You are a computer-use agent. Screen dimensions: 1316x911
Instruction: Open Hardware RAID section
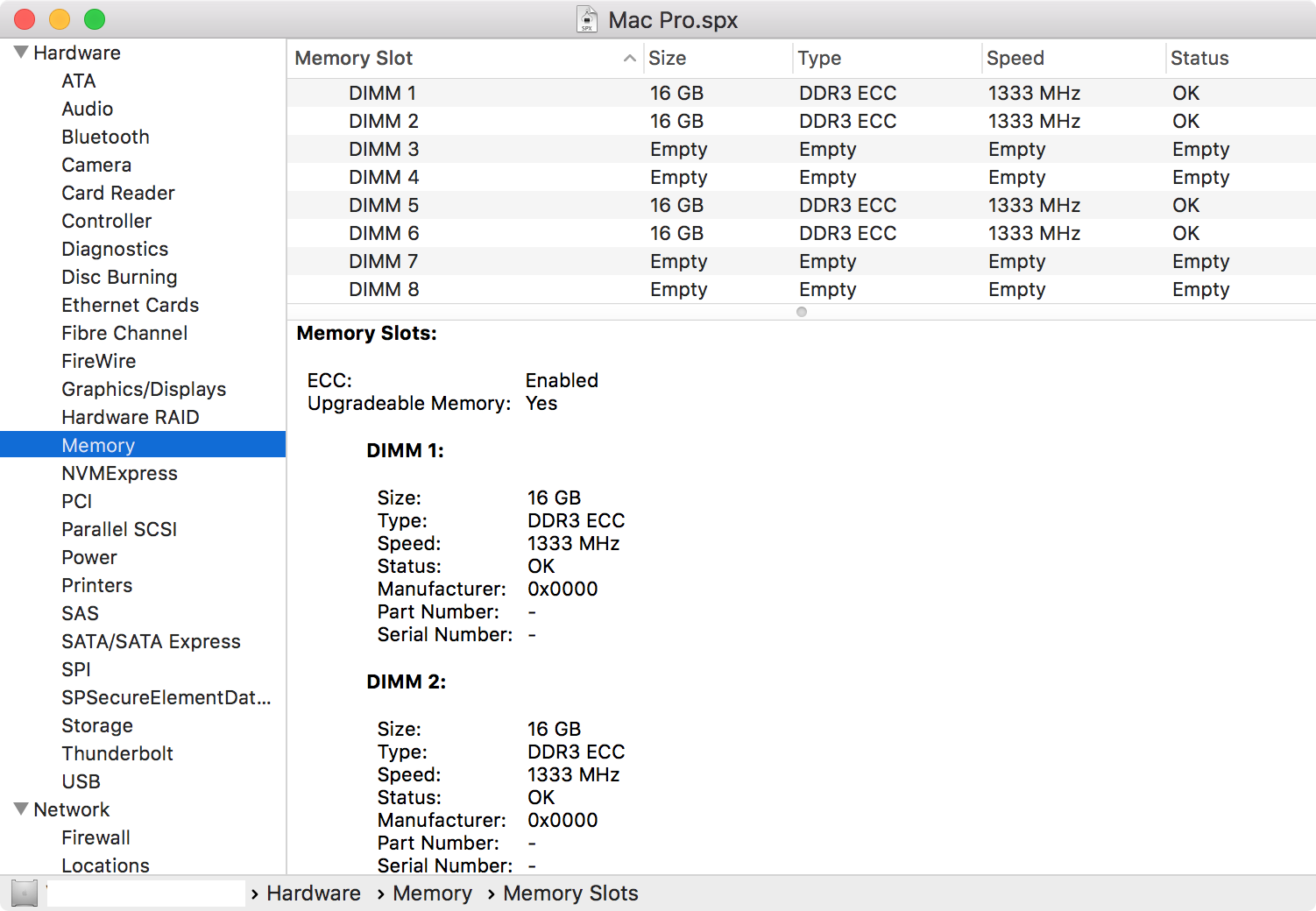pos(131,417)
